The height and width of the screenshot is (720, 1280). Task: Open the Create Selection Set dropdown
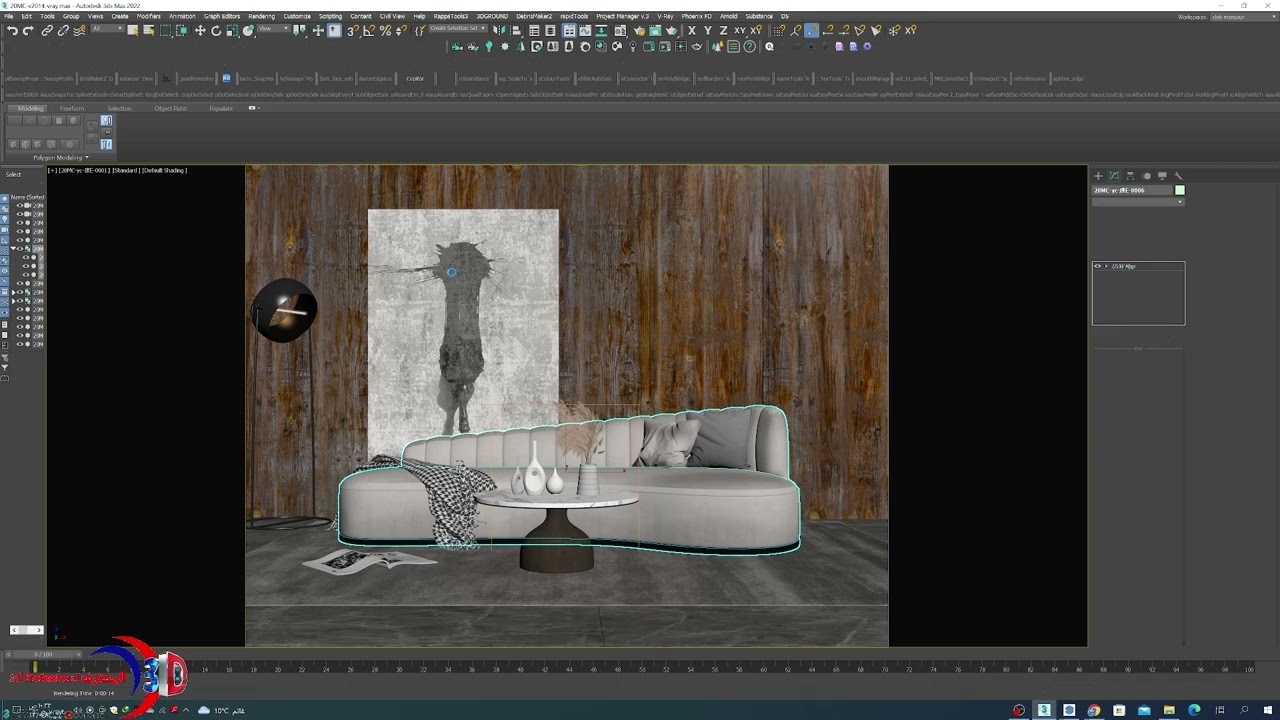pyautogui.click(x=459, y=28)
